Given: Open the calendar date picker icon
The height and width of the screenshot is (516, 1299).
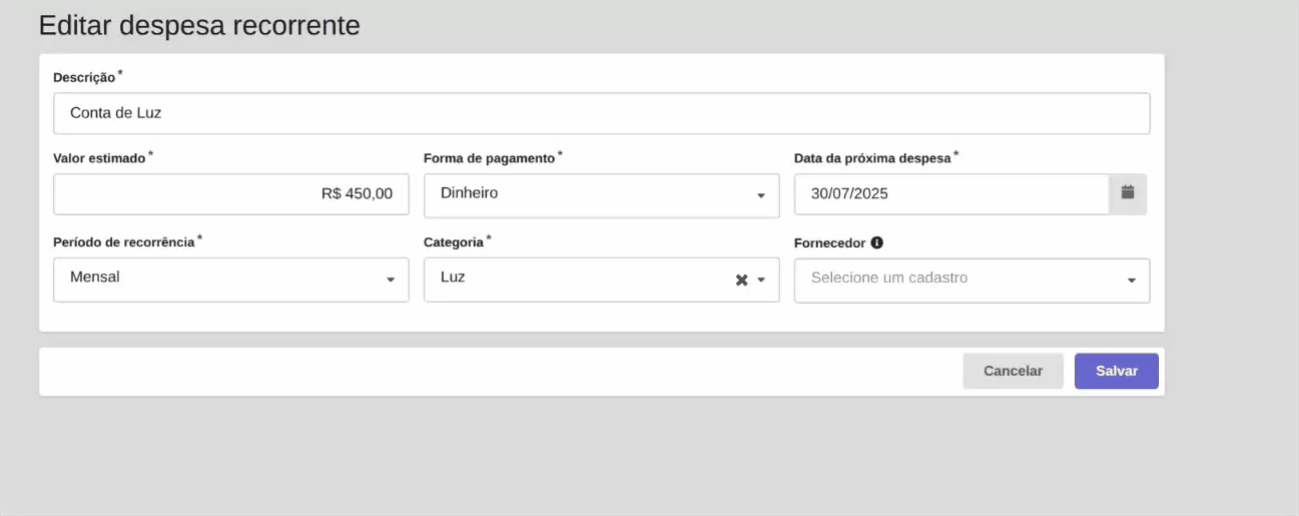Looking at the screenshot, I should tap(1127, 193).
